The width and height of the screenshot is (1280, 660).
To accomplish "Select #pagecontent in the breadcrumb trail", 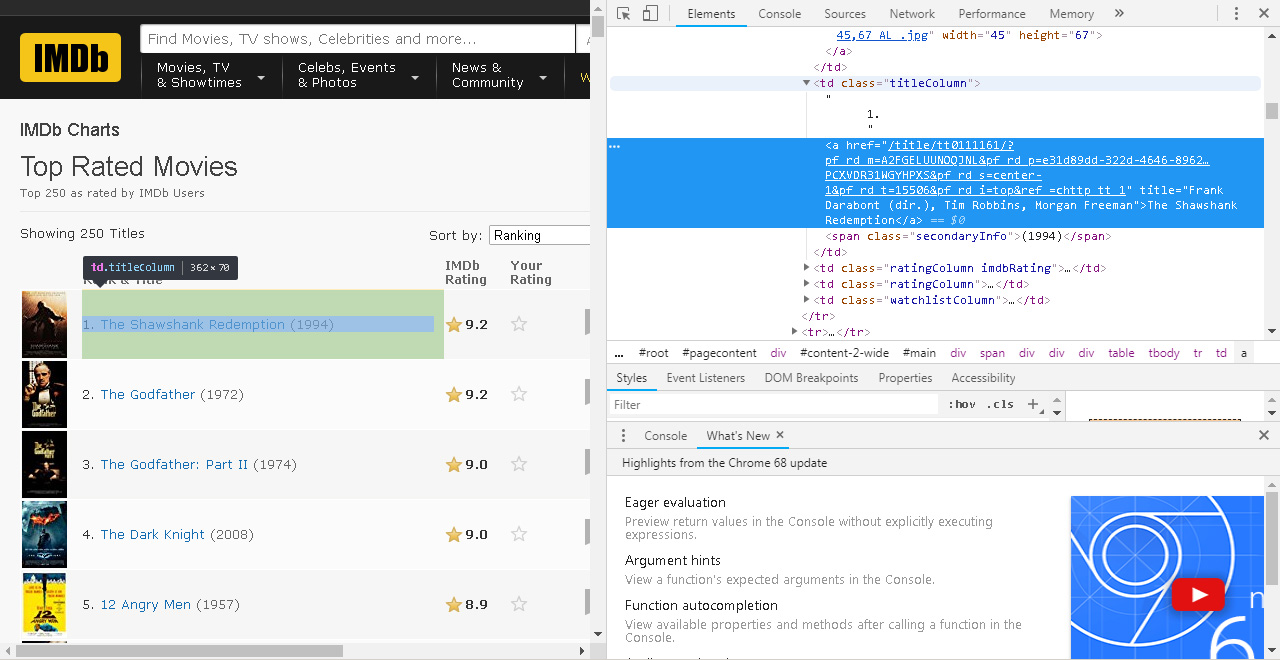I will click(719, 353).
